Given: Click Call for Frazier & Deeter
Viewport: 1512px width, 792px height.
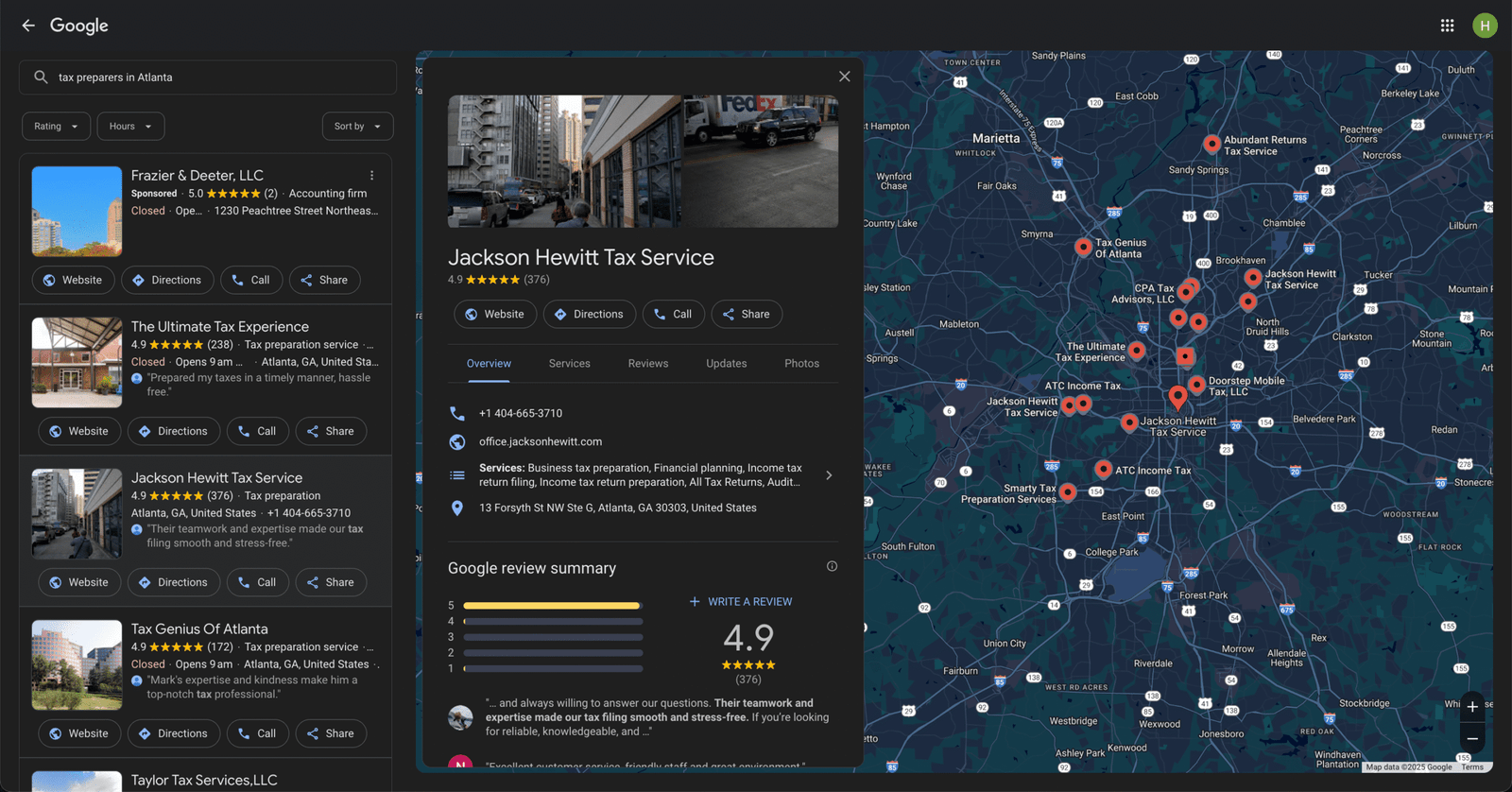Looking at the screenshot, I should 251,280.
